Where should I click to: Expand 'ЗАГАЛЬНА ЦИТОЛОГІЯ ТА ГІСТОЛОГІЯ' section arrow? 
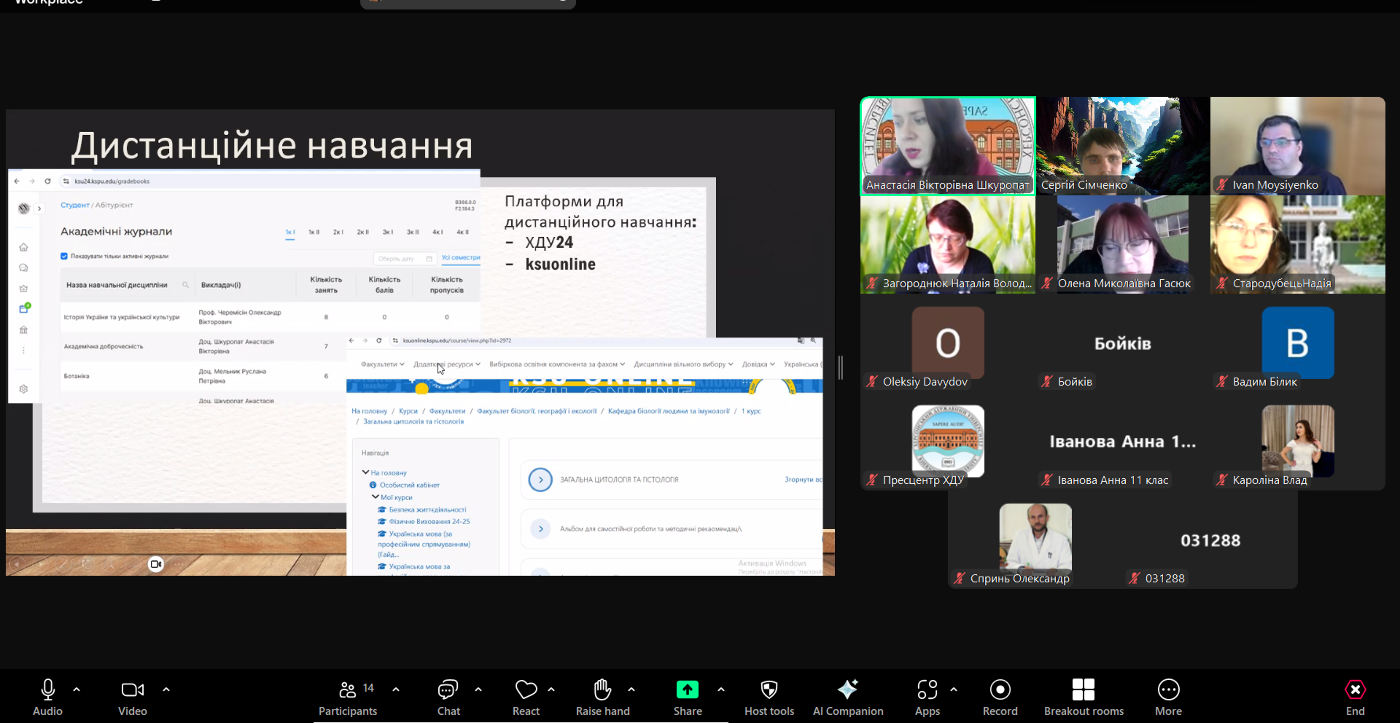[x=540, y=479]
